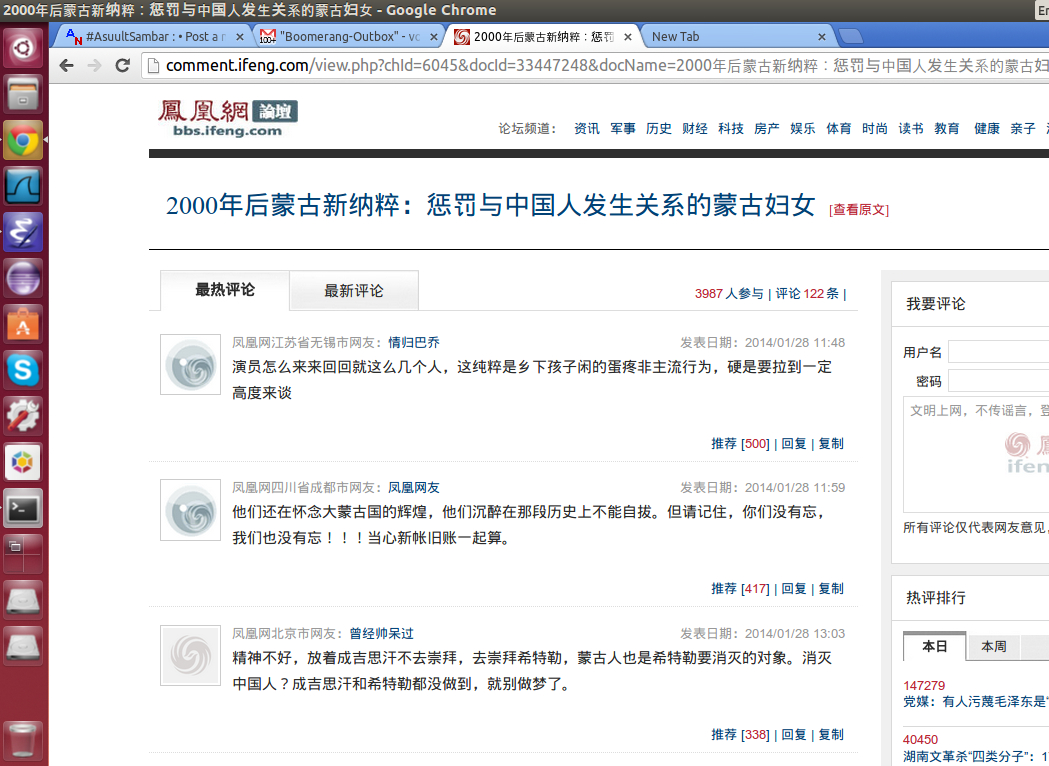
Task: Switch to the Boomerang-Outbox Gmail tab
Action: coord(347,37)
